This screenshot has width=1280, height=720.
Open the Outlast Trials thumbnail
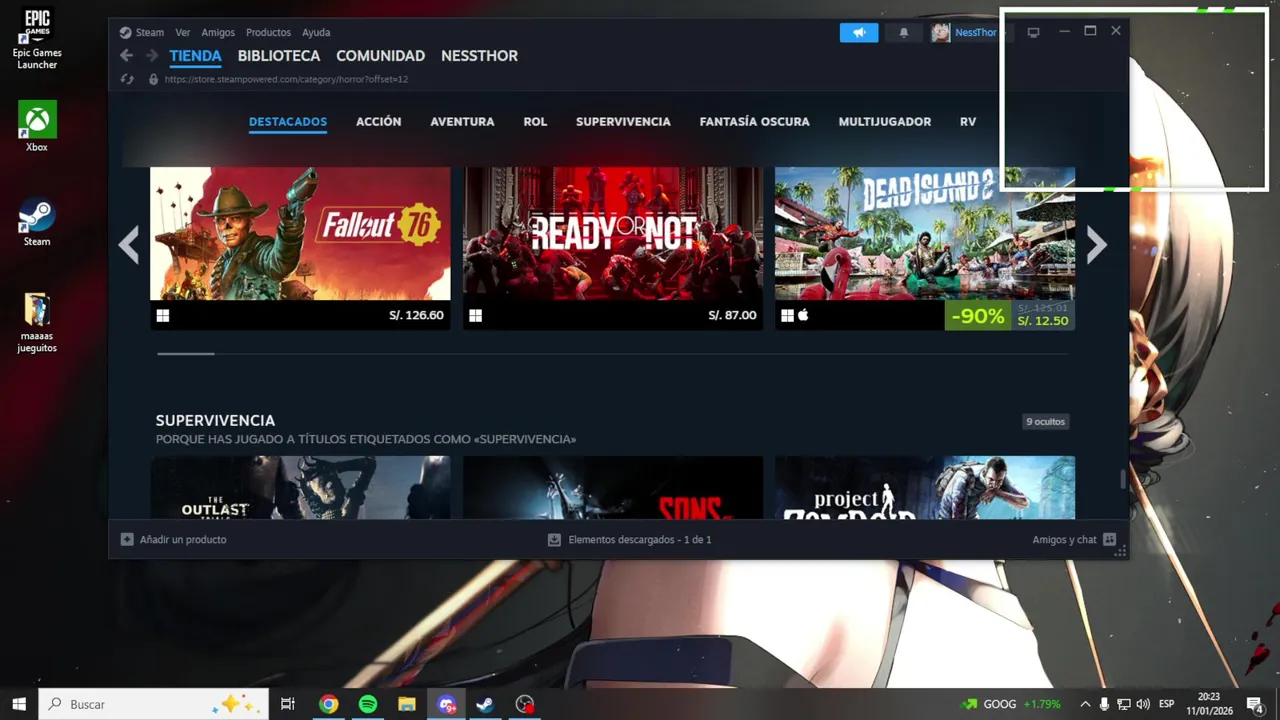(x=300, y=488)
